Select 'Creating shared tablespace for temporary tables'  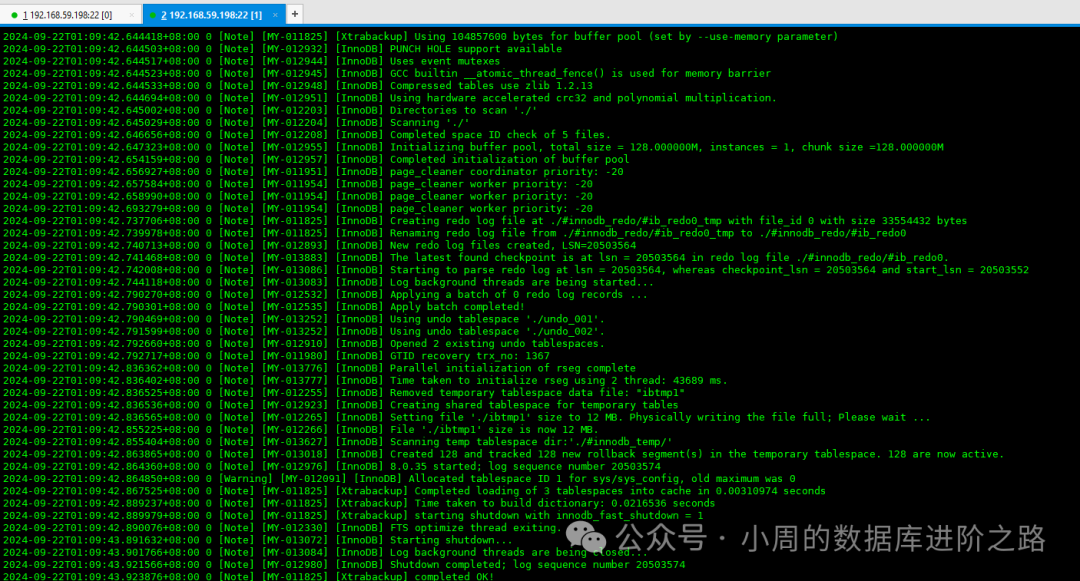tap(534, 405)
